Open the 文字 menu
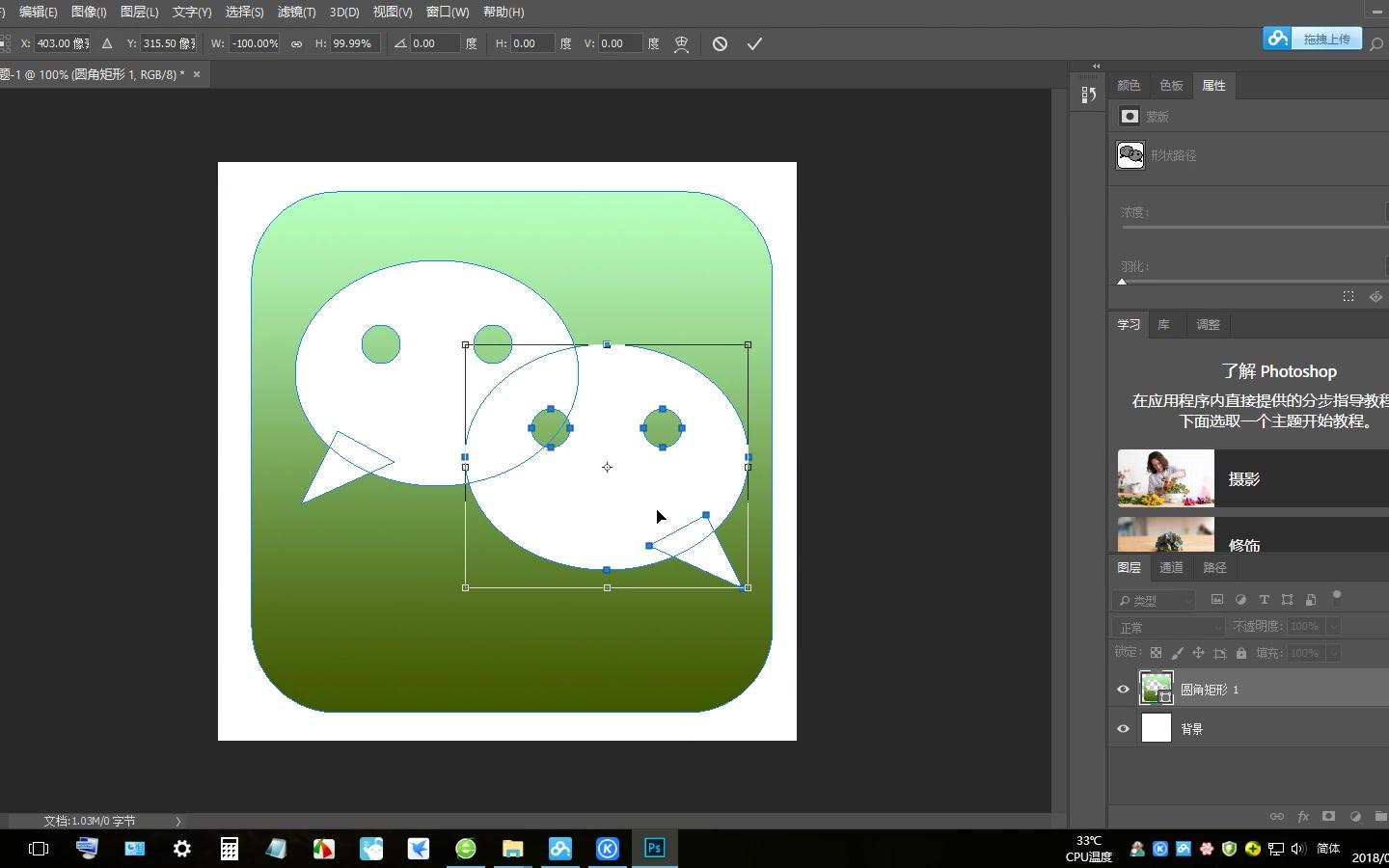This screenshot has height=868, width=1389. pyautogui.click(x=191, y=12)
